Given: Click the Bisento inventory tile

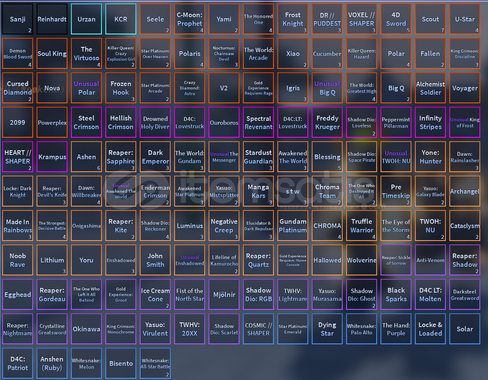Looking at the screenshot, I should tap(121, 363).
